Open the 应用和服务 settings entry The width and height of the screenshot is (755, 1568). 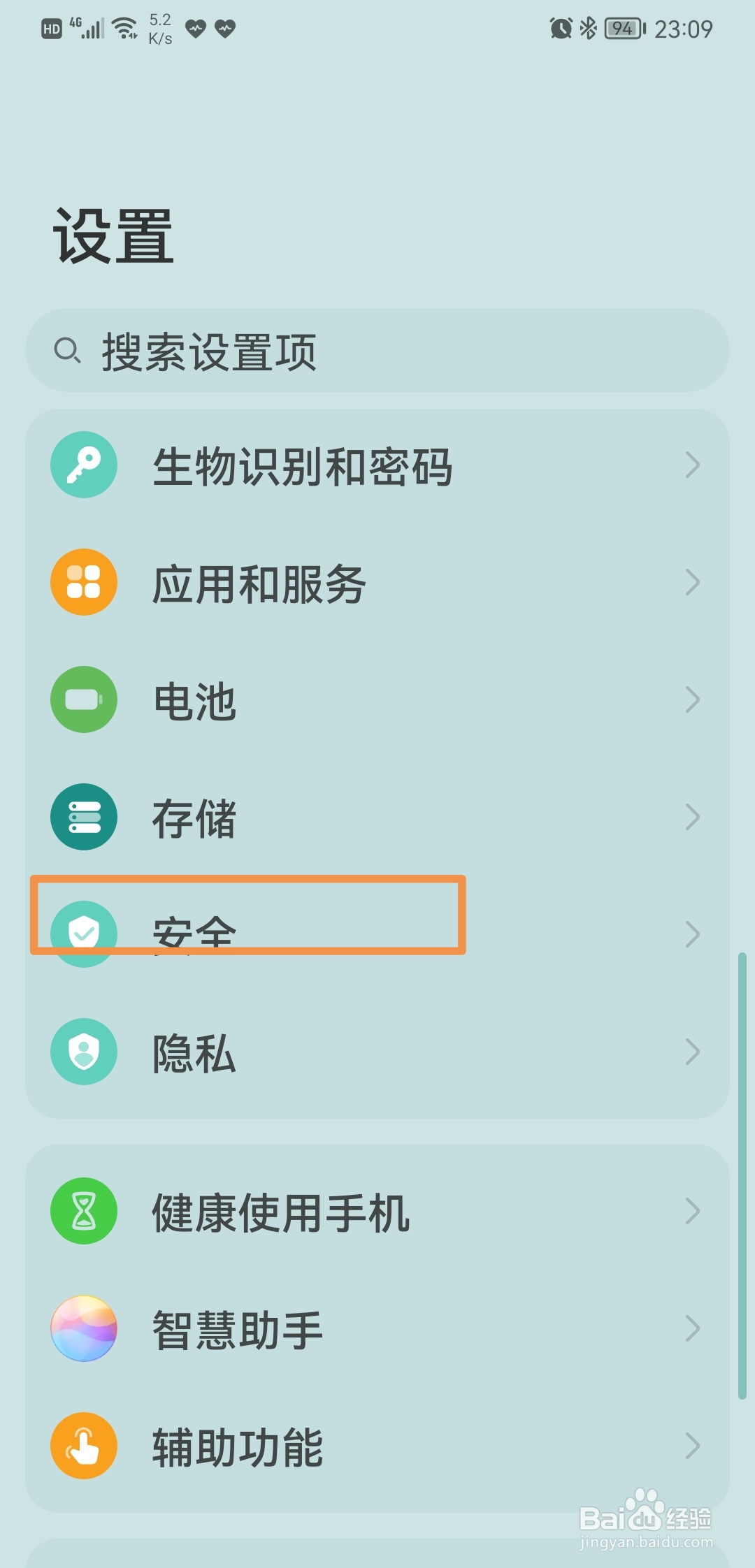tap(259, 583)
